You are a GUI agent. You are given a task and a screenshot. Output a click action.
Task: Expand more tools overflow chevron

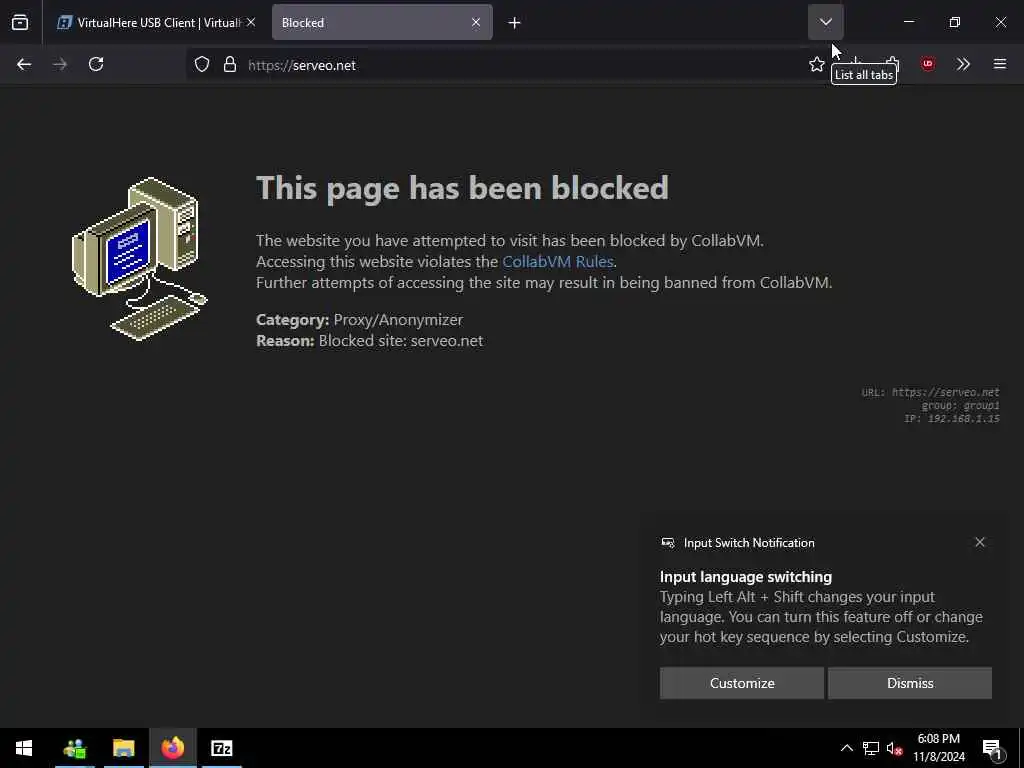pyautogui.click(x=963, y=64)
